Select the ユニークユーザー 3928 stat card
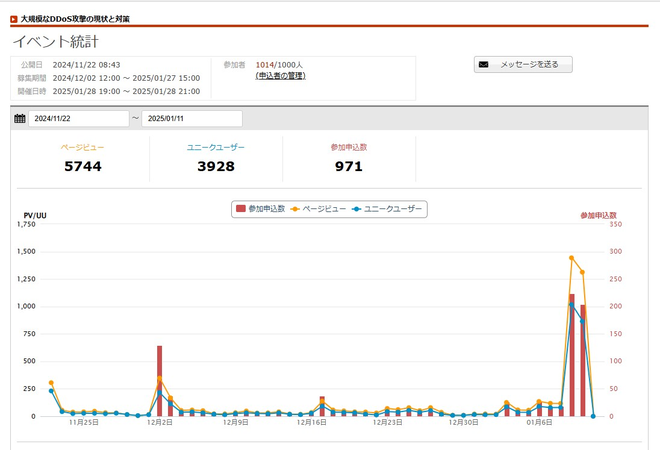The image size is (660, 450). point(216,159)
